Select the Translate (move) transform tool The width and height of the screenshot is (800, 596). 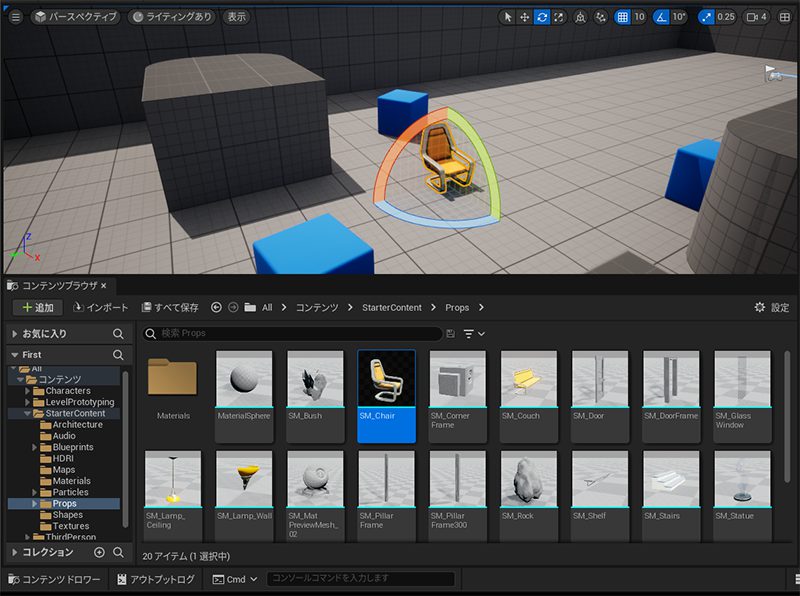525,17
